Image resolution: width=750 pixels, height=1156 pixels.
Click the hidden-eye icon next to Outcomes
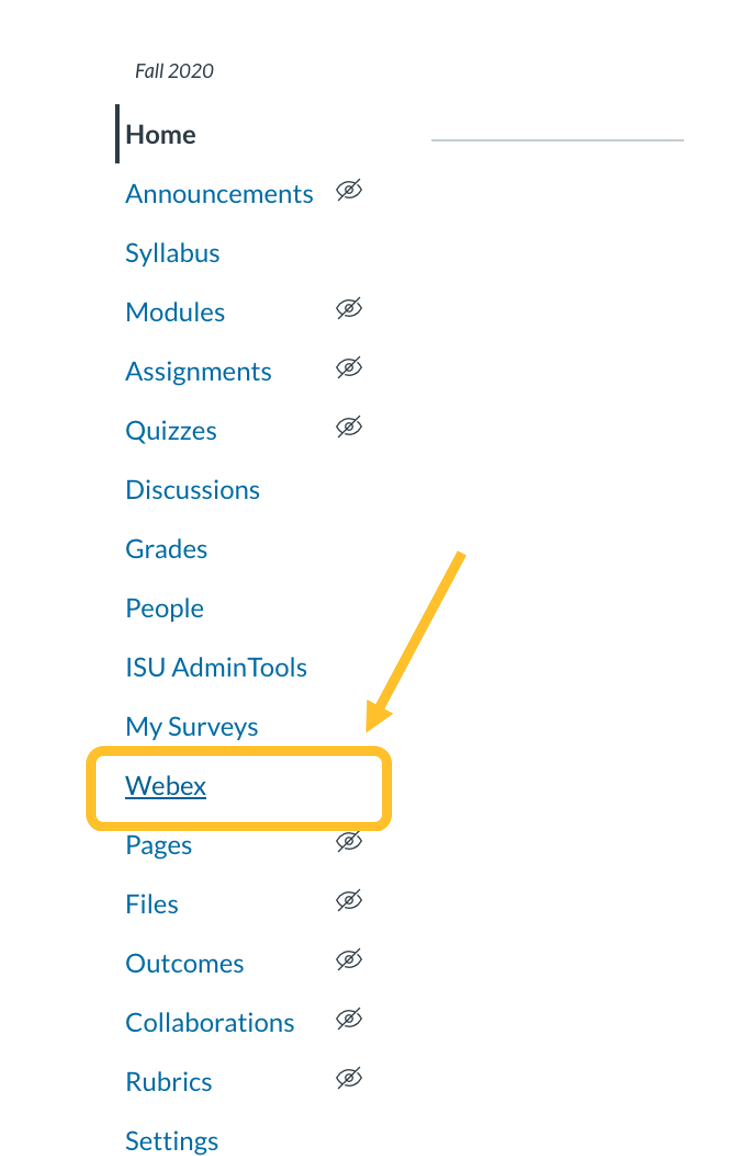(348, 961)
